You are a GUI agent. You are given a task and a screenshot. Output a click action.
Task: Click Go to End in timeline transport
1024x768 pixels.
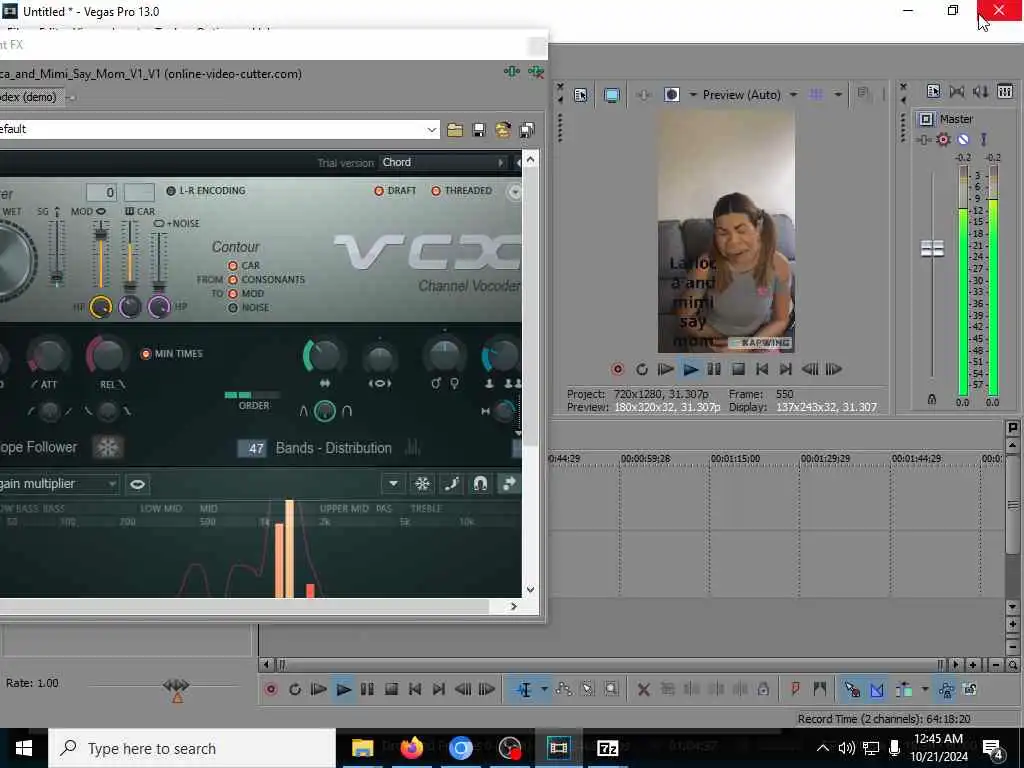click(x=439, y=689)
